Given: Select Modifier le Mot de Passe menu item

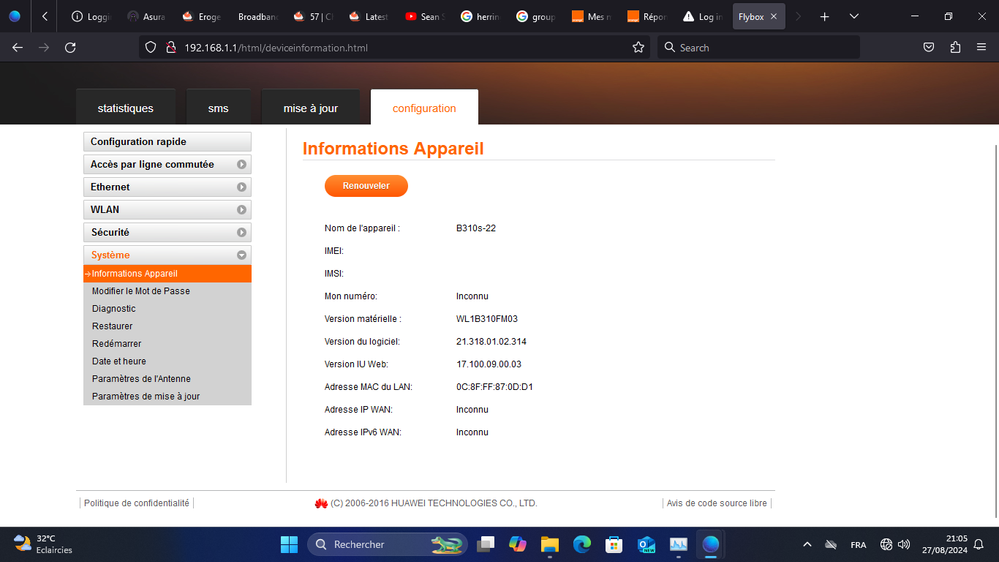Looking at the screenshot, I should (x=141, y=291).
